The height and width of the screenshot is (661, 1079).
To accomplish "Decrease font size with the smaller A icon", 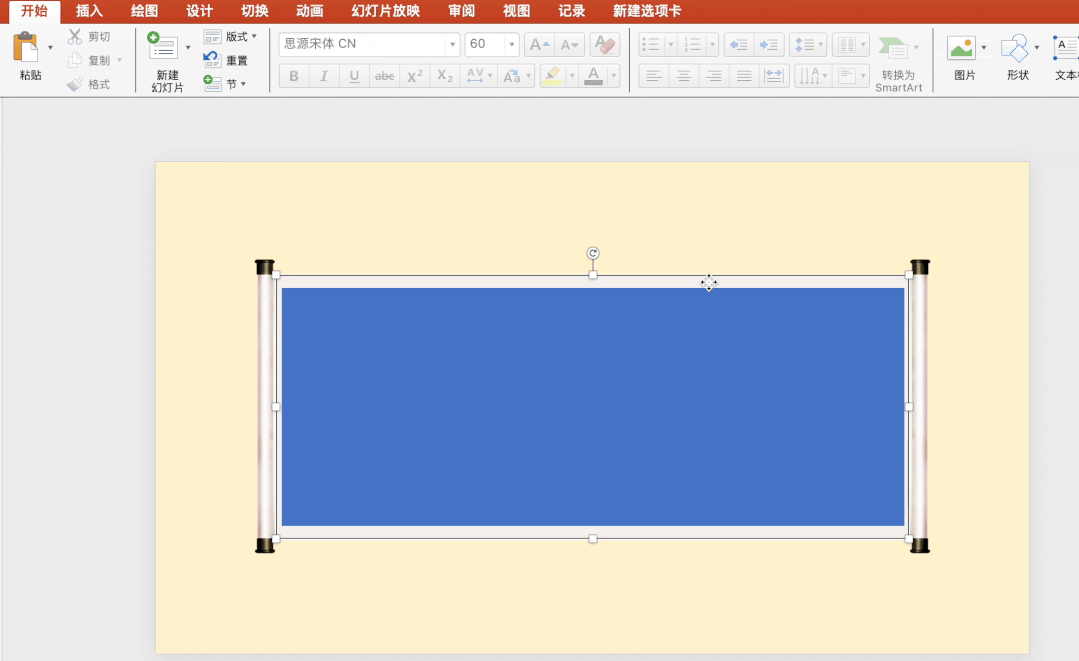I will tap(569, 45).
